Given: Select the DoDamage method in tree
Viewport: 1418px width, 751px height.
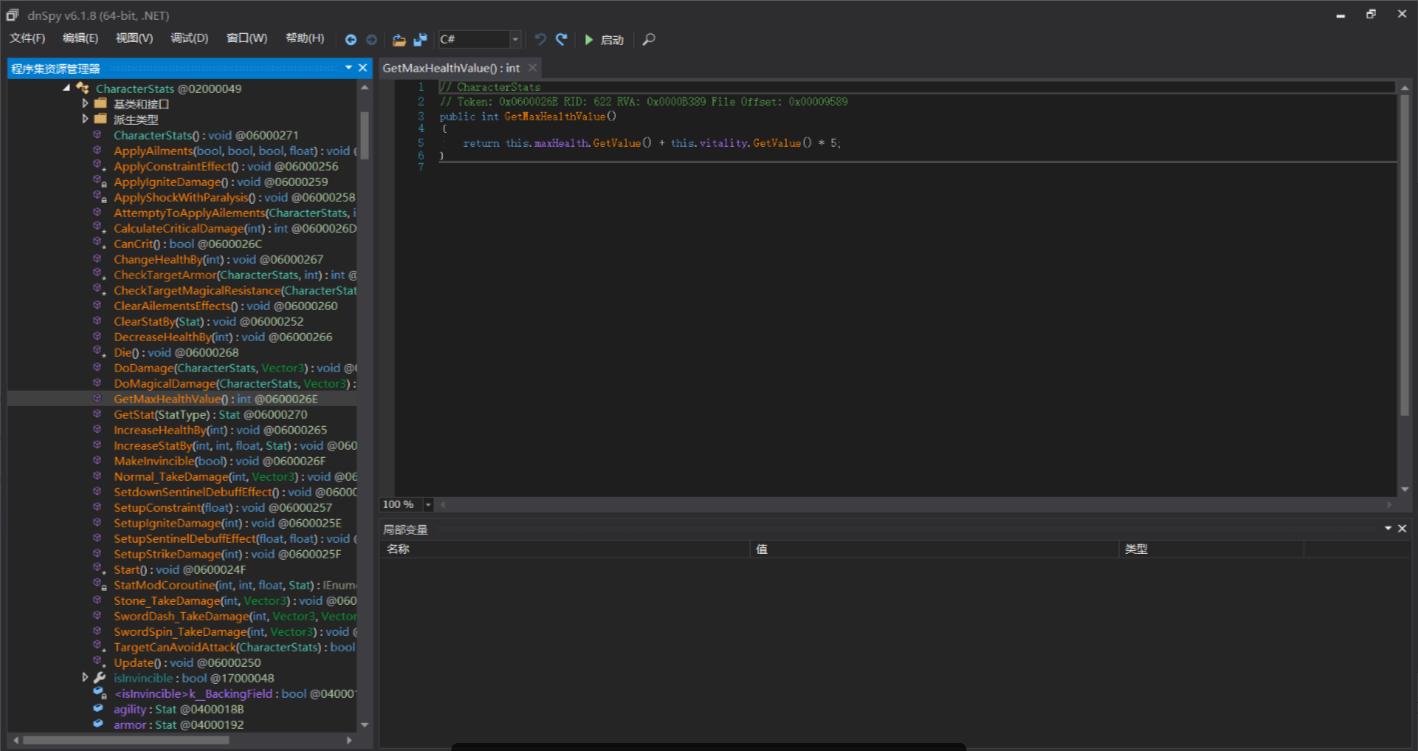Looking at the screenshot, I should (x=143, y=368).
